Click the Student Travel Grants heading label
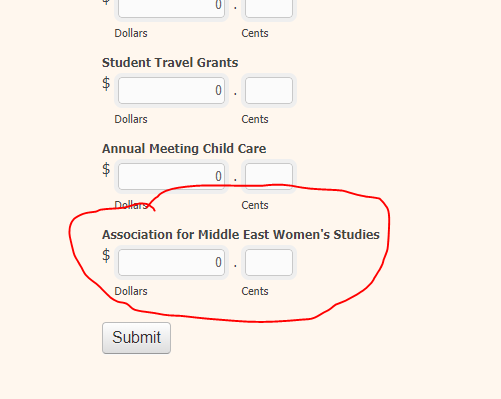 [x=170, y=63]
